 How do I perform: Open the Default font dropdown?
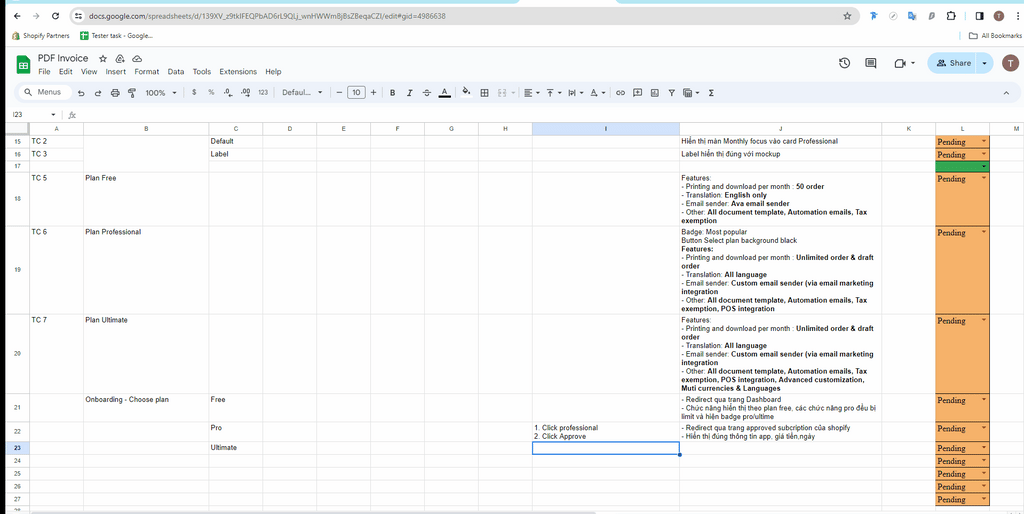[x=302, y=93]
